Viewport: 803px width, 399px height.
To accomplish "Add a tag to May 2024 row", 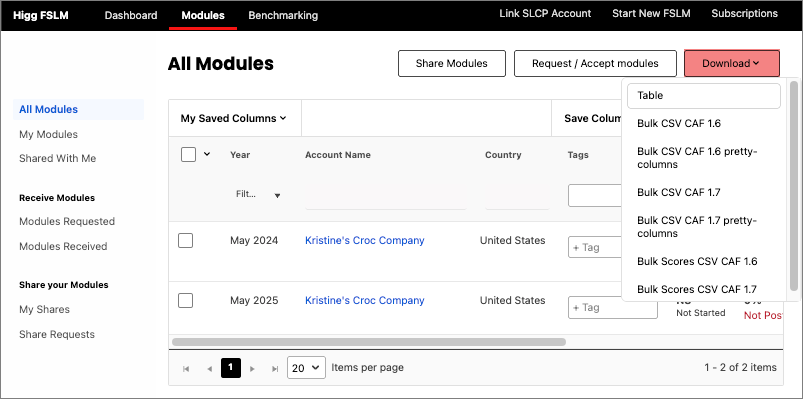I will click(x=596, y=247).
